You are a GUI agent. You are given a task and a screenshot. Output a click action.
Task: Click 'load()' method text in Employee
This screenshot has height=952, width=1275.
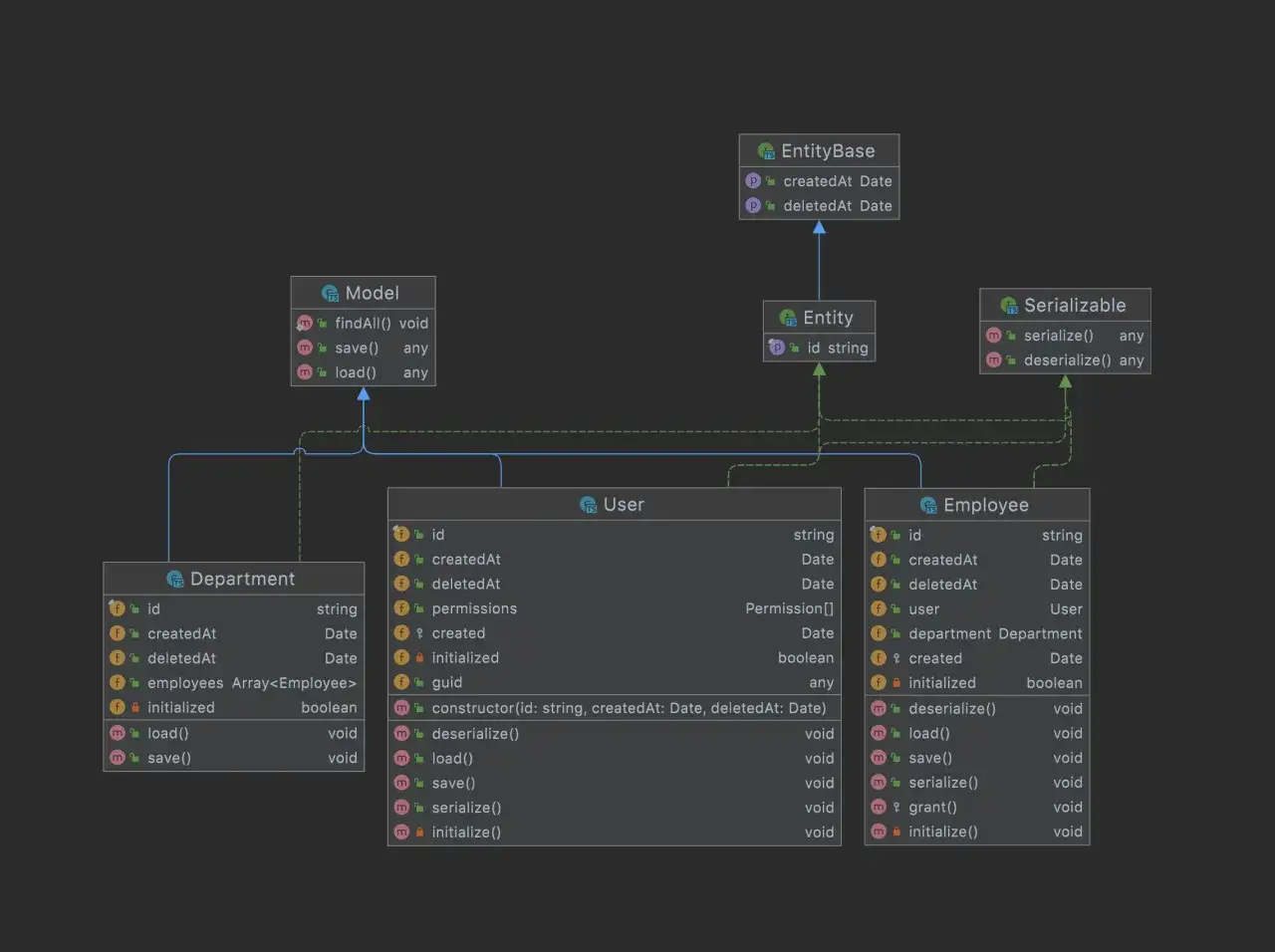coord(929,734)
